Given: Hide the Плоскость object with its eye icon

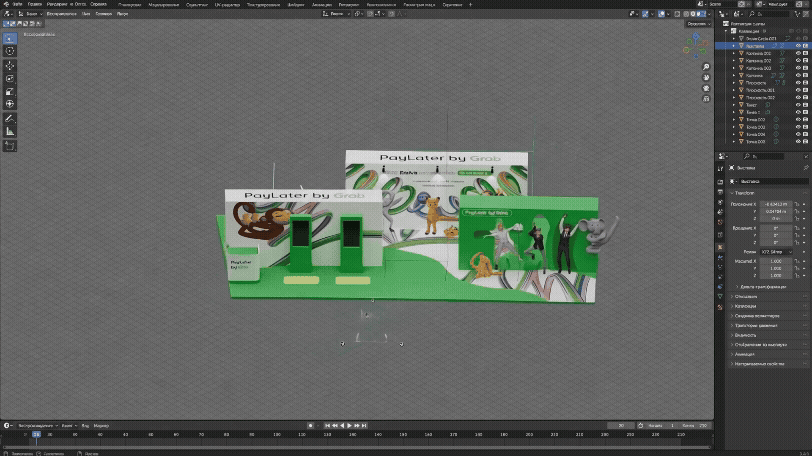Looking at the screenshot, I should point(798,83).
